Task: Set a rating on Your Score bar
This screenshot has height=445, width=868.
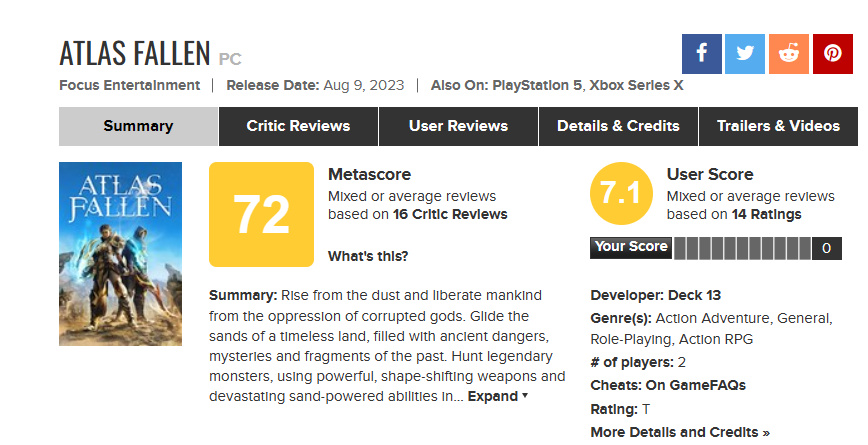Action: 742,248
